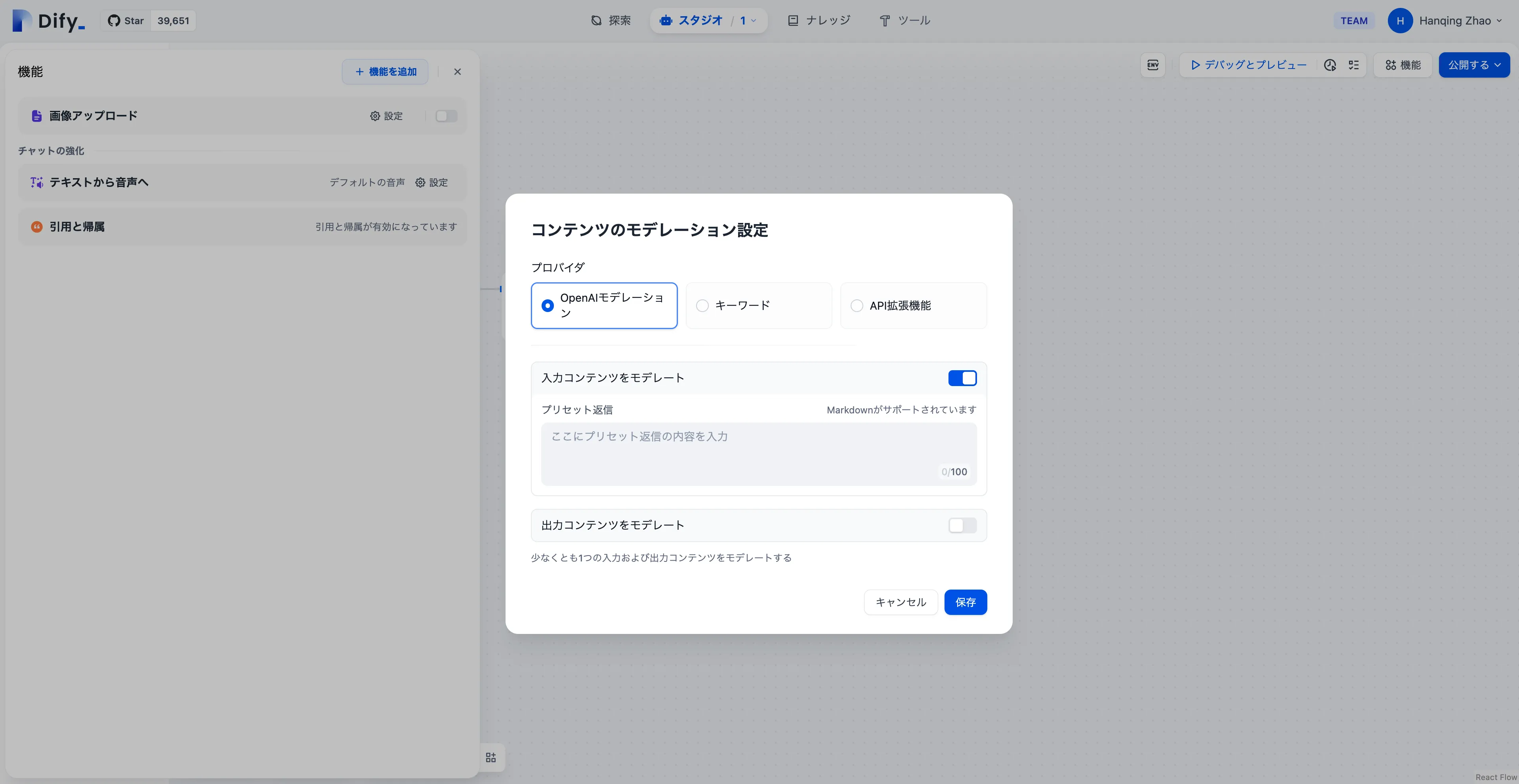Open 設定 gear for 画像アップロード
This screenshot has height=784, width=1519.
click(x=386, y=116)
